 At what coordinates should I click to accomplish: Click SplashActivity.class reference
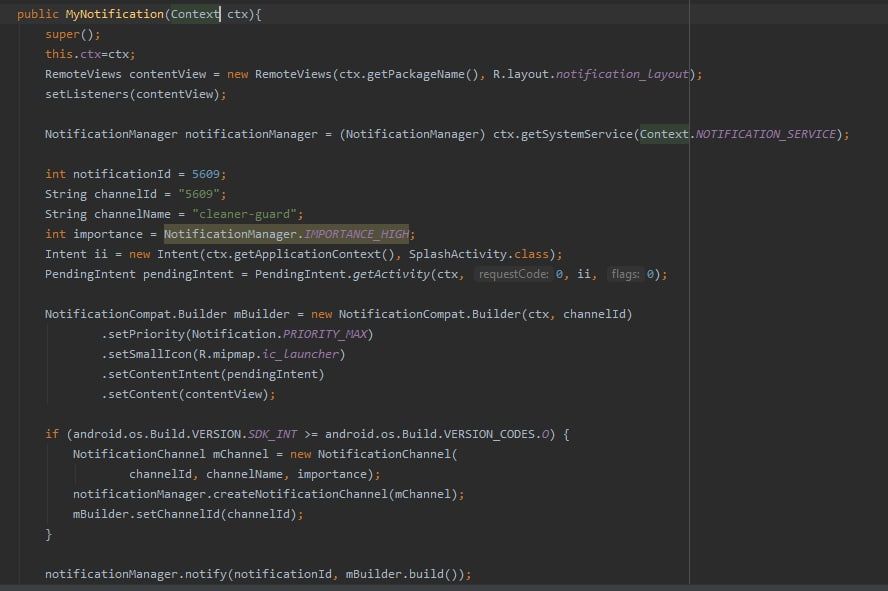(x=479, y=254)
